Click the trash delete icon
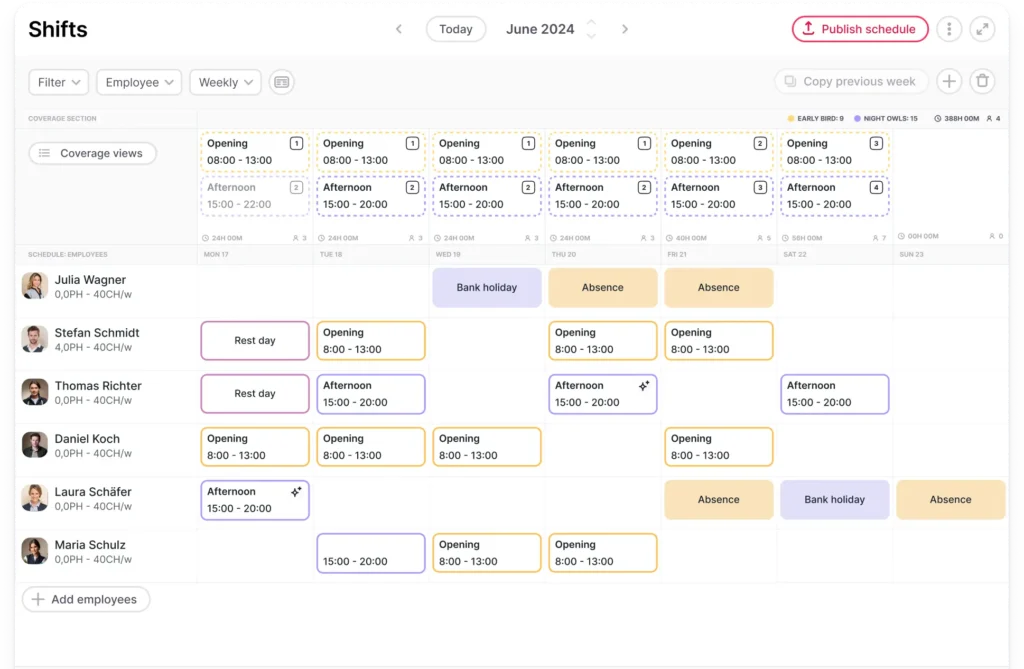 coord(982,81)
